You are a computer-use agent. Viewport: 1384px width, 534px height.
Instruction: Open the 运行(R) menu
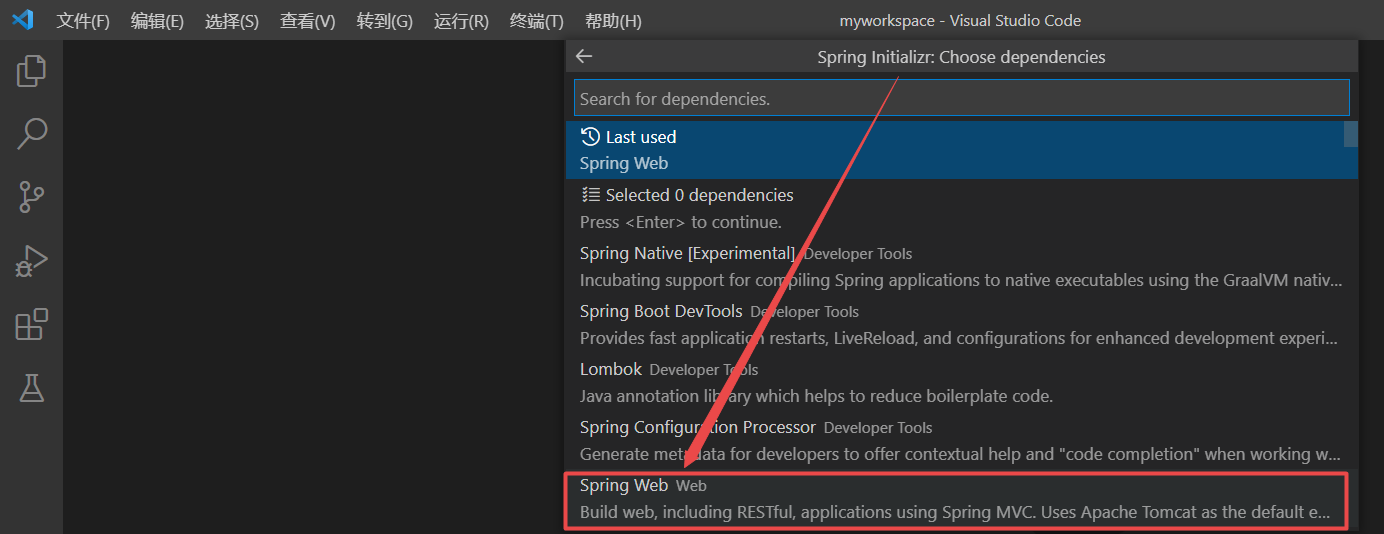tap(461, 21)
